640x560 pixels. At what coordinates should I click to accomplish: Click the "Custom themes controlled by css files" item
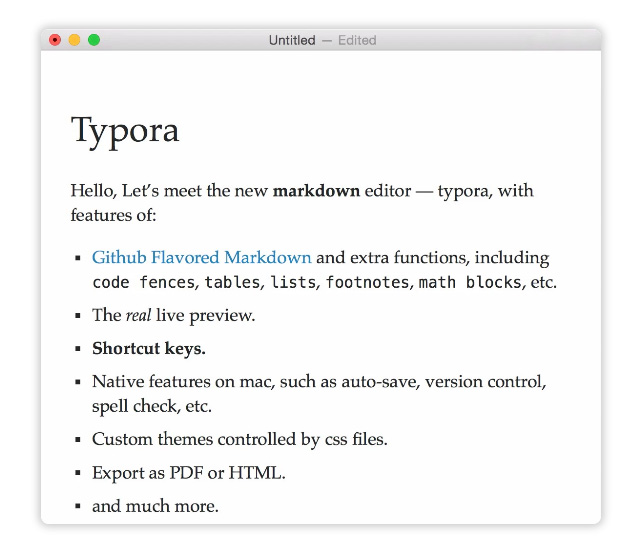point(239,439)
